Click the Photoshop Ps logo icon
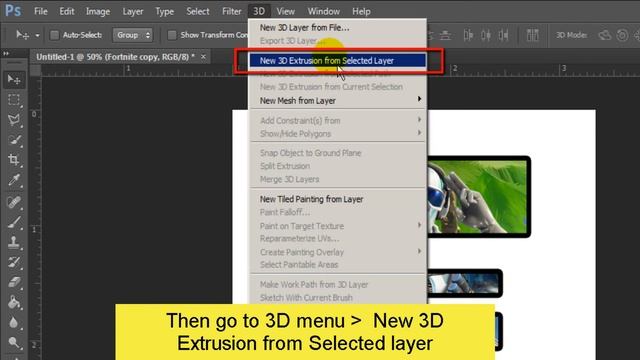The image size is (640, 360). 13,11
